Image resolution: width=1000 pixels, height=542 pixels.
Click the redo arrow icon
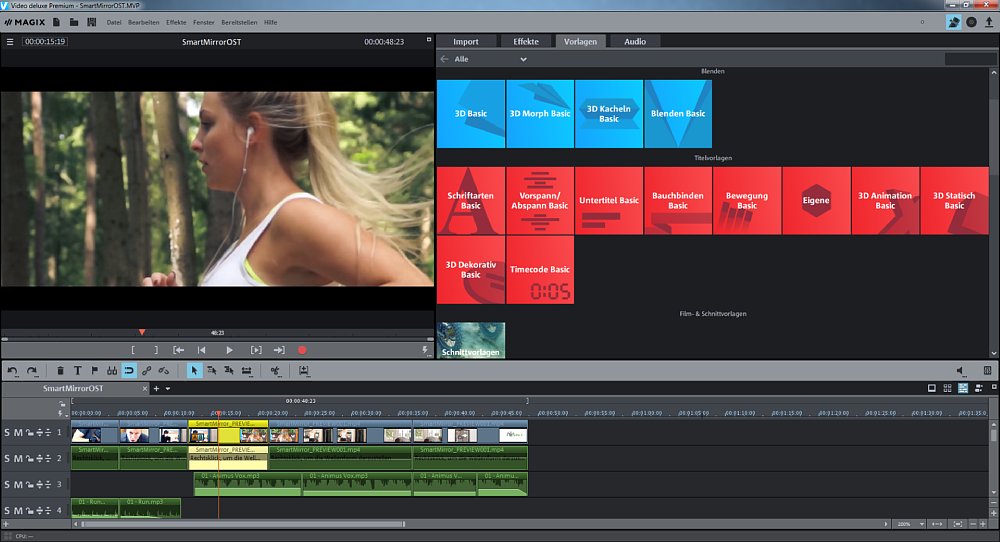pos(31,370)
